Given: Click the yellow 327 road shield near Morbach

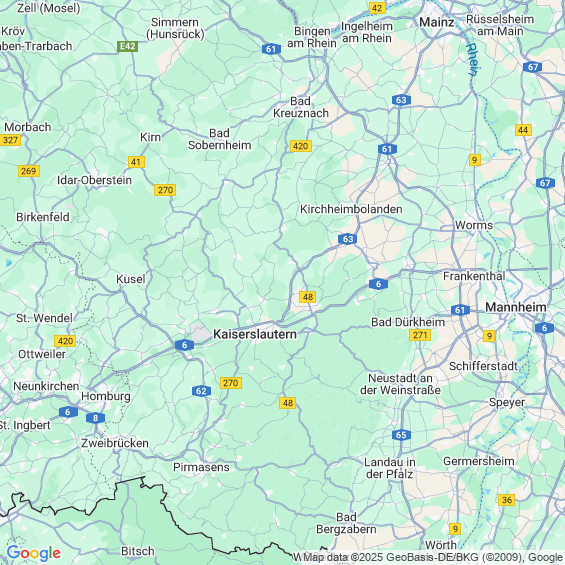Looking at the screenshot, I should click(x=10, y=140).
